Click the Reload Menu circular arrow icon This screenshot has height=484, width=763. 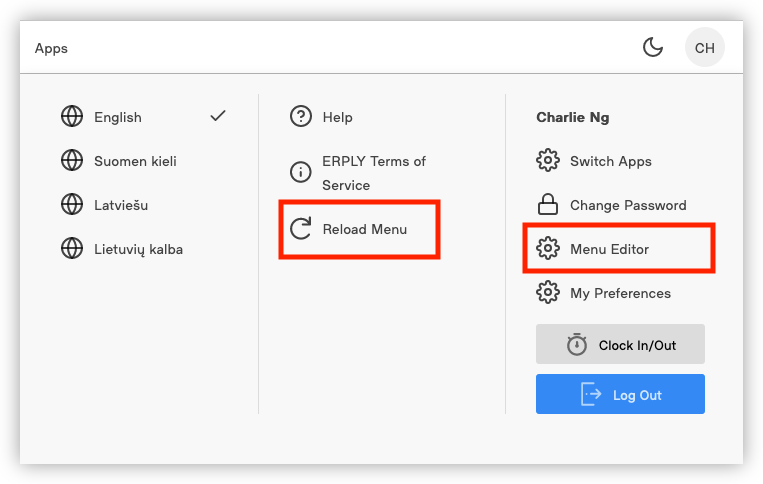click(301, 229)
